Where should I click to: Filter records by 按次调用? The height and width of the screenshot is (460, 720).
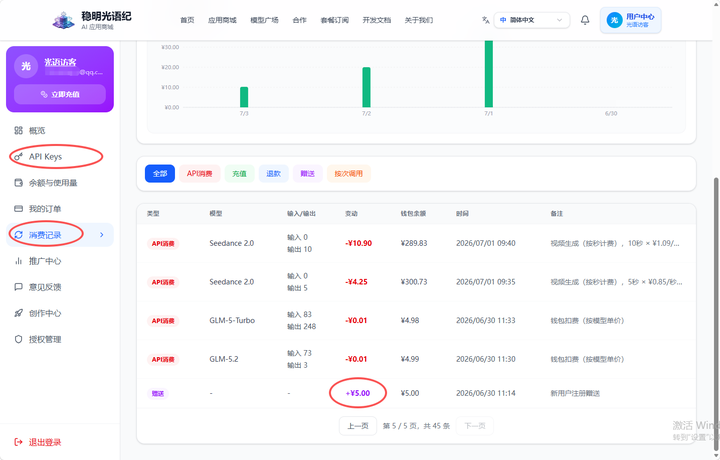click(349, 174)
